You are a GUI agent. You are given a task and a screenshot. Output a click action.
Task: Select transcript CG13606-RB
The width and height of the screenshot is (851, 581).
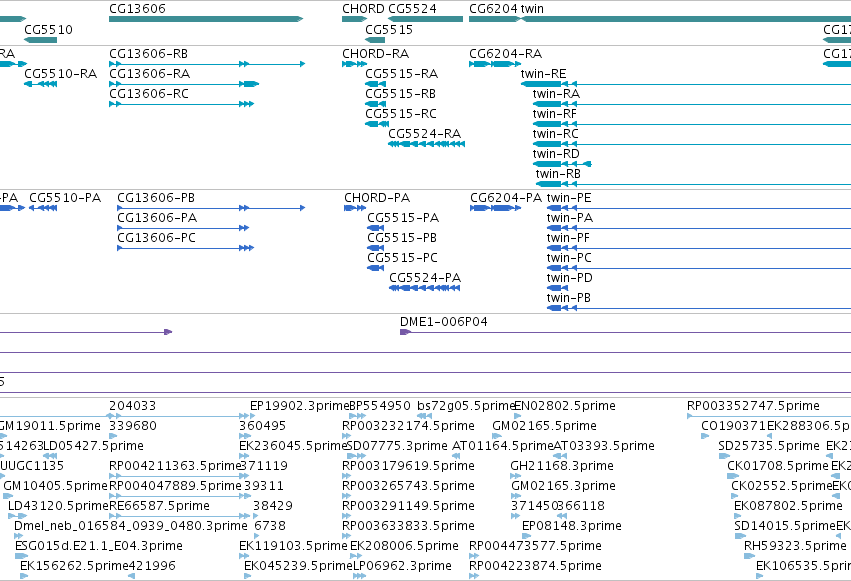(149, 54)
